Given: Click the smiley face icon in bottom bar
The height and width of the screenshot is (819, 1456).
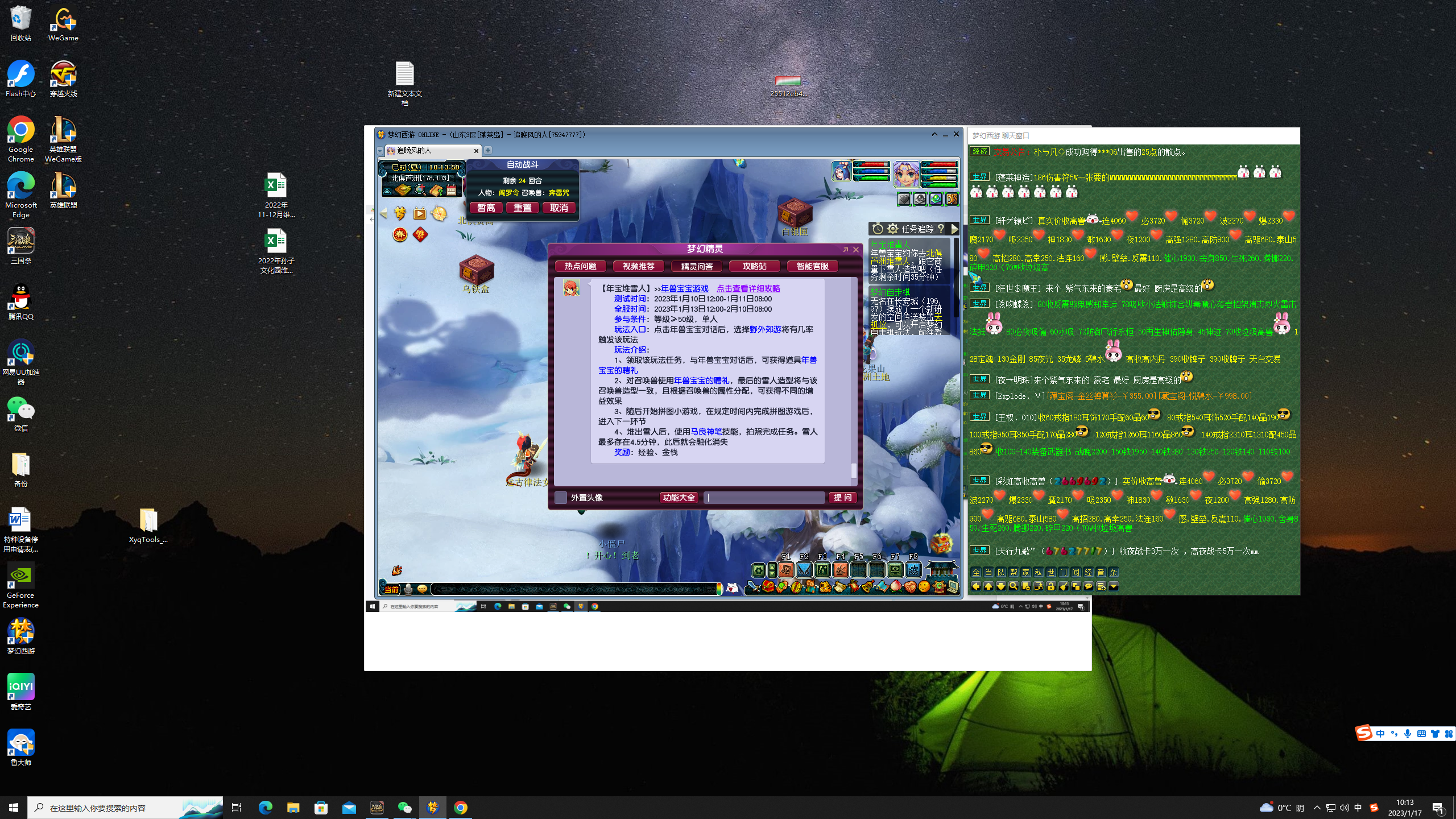Looking at the screenshot, I should pos(924,587).
